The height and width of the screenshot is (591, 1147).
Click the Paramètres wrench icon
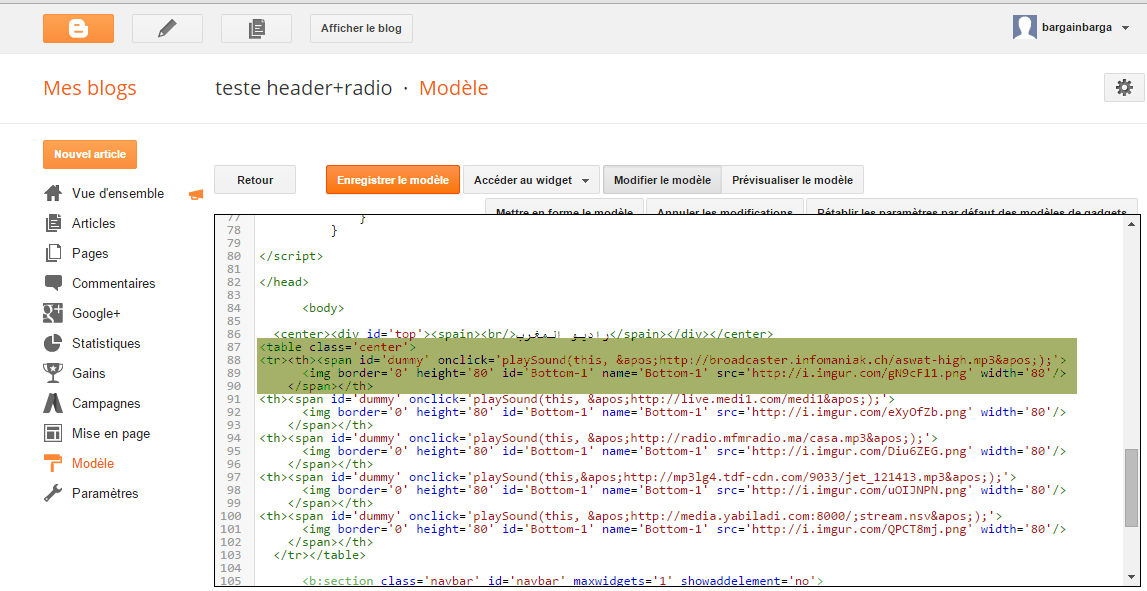coord(53,493)
